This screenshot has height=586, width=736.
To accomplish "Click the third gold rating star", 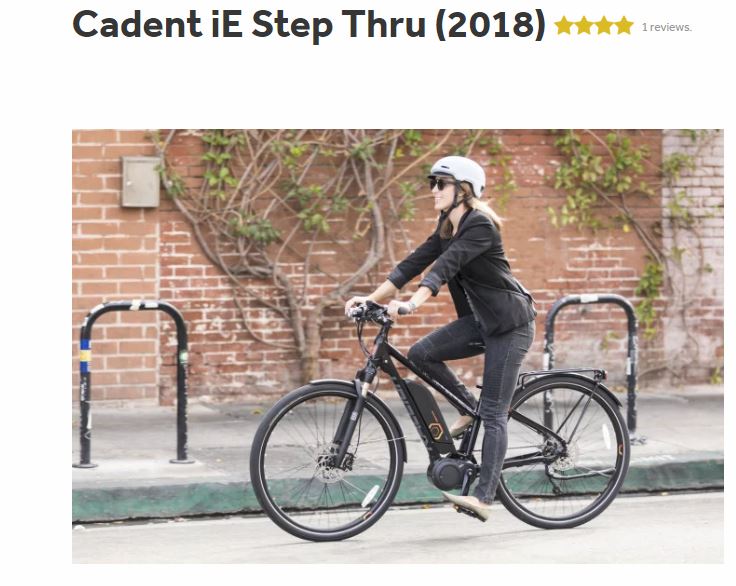I will pos(604,26).
